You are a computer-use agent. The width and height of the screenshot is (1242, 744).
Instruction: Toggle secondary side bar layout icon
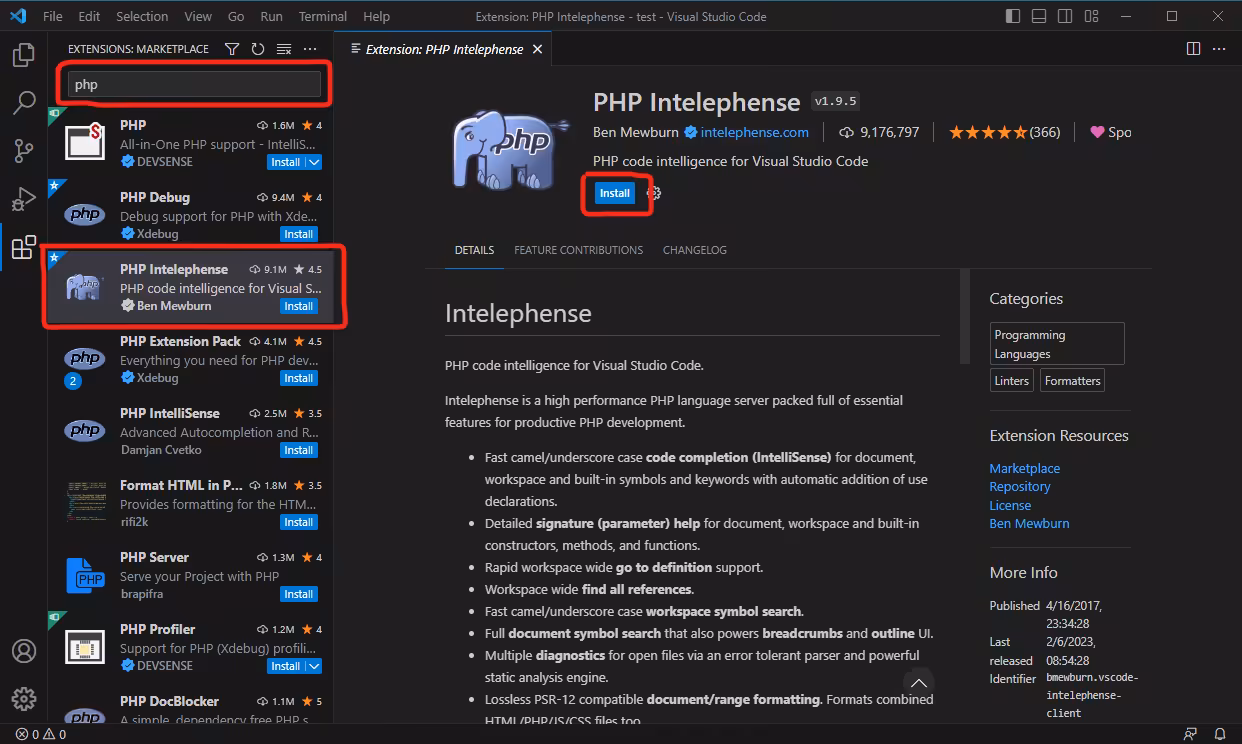click(1065, 16)
